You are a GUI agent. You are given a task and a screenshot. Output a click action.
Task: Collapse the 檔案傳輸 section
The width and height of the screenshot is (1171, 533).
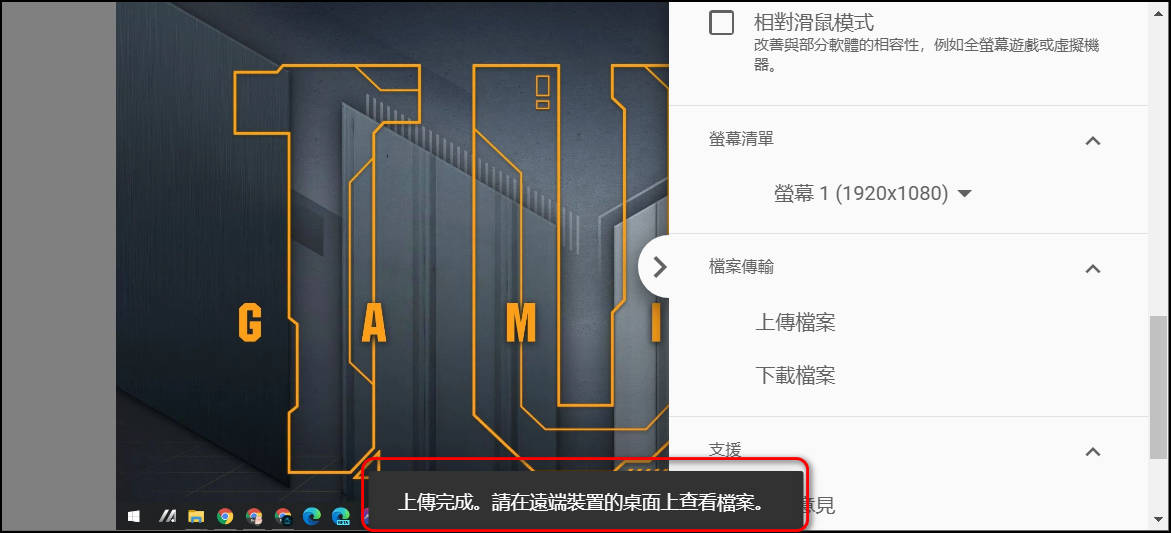[1093, 268]
